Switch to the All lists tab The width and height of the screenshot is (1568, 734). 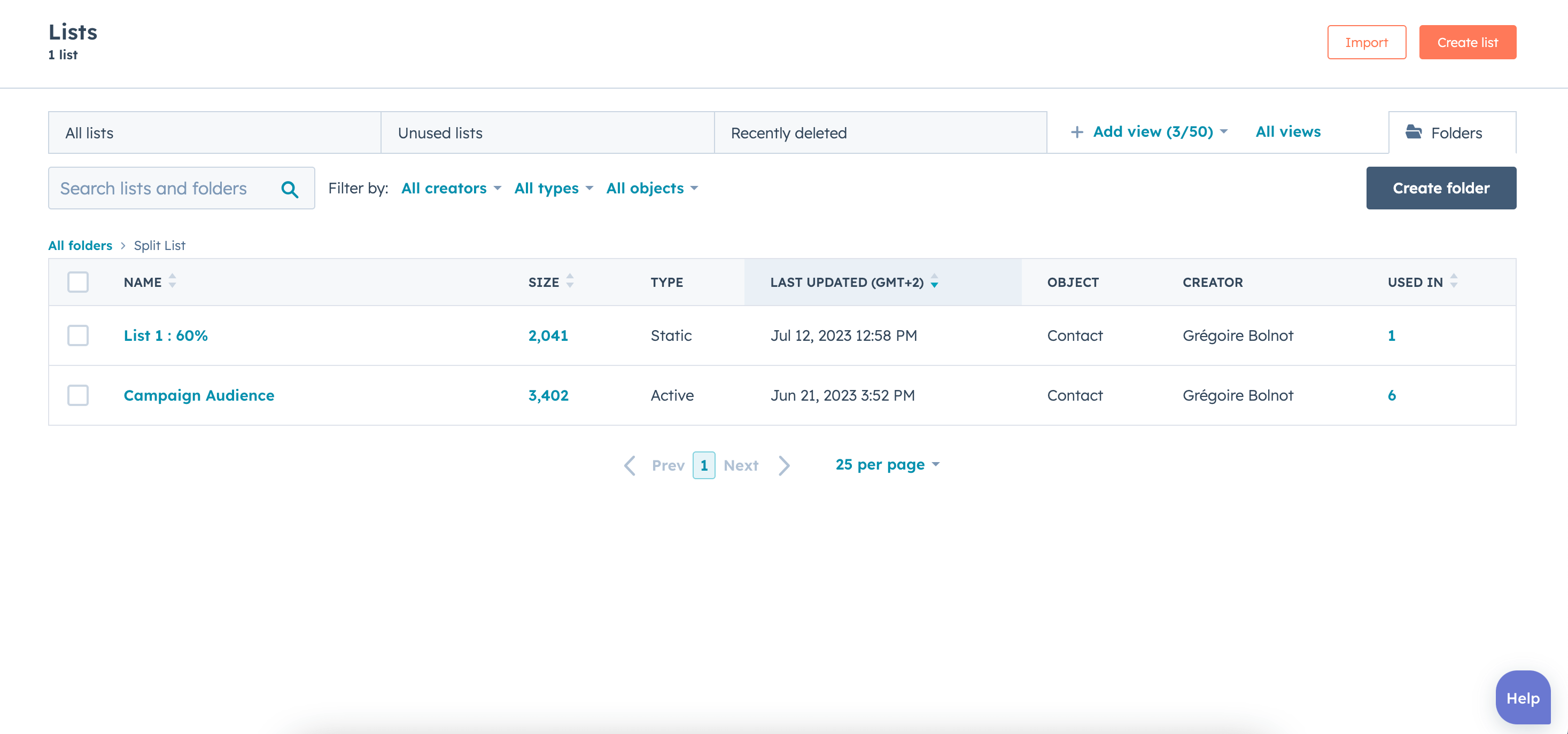[x=214, y=132]
